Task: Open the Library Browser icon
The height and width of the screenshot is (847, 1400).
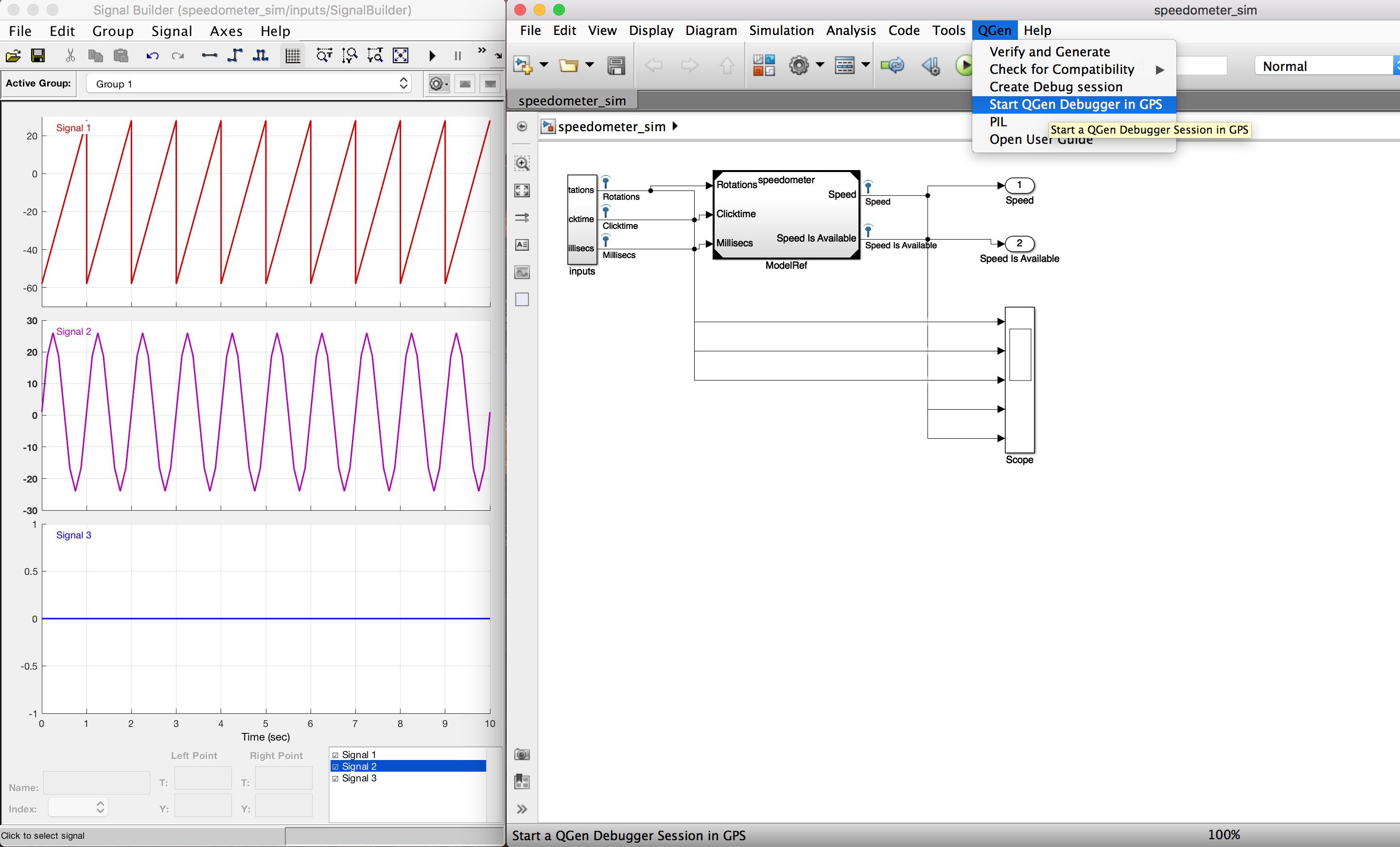Action: (764, 65)
